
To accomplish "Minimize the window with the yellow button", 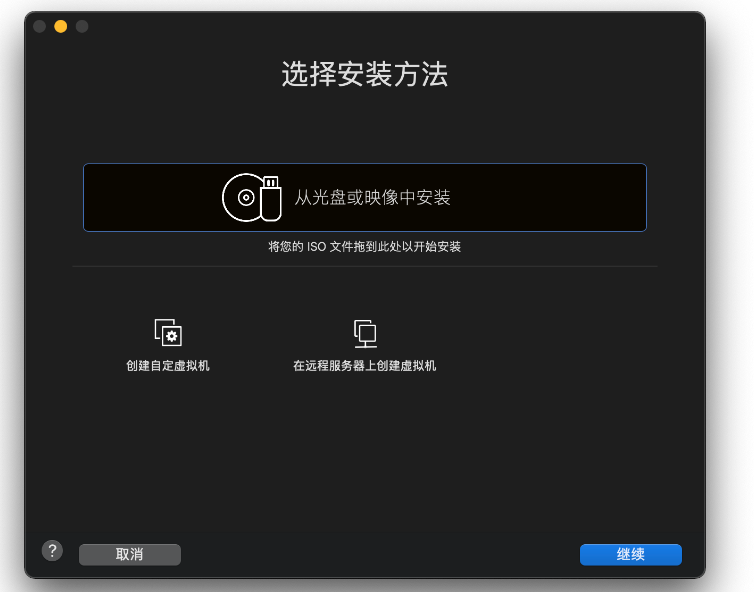I will click(61, 26).
